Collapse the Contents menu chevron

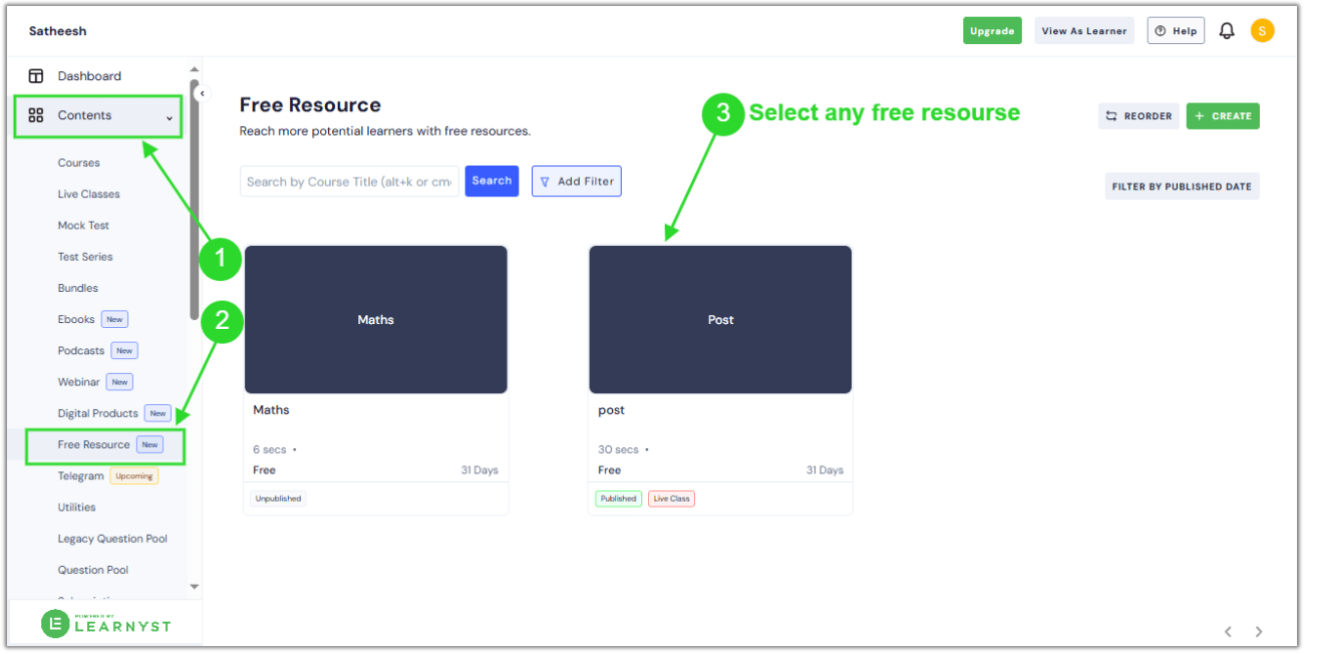coord(169,117)
